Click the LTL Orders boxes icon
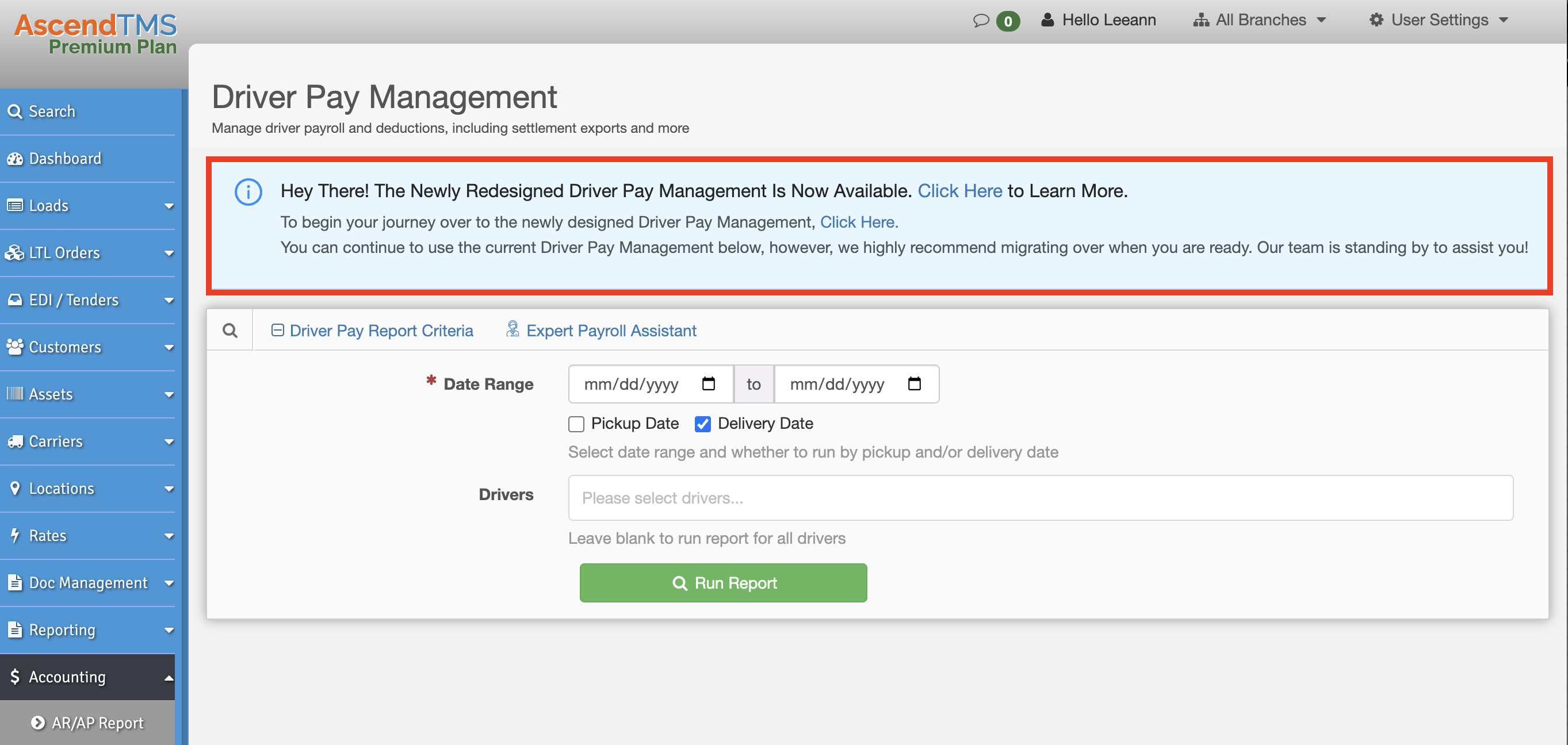 coord(14,253)
